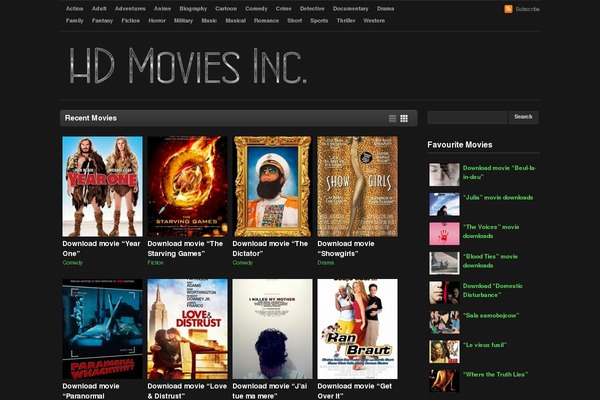Click the Le vieux fusil thumbnail
Viewport: 600px width, 400px height.
444,351
